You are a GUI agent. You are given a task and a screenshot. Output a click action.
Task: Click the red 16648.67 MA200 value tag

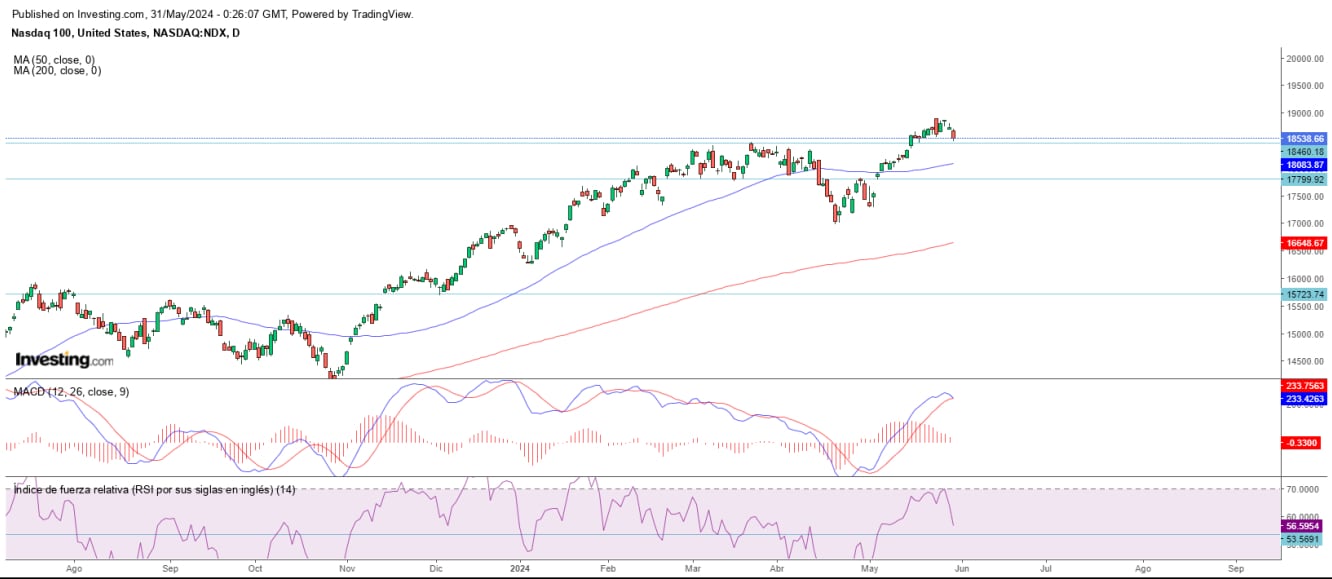[x=1305, y=242]
